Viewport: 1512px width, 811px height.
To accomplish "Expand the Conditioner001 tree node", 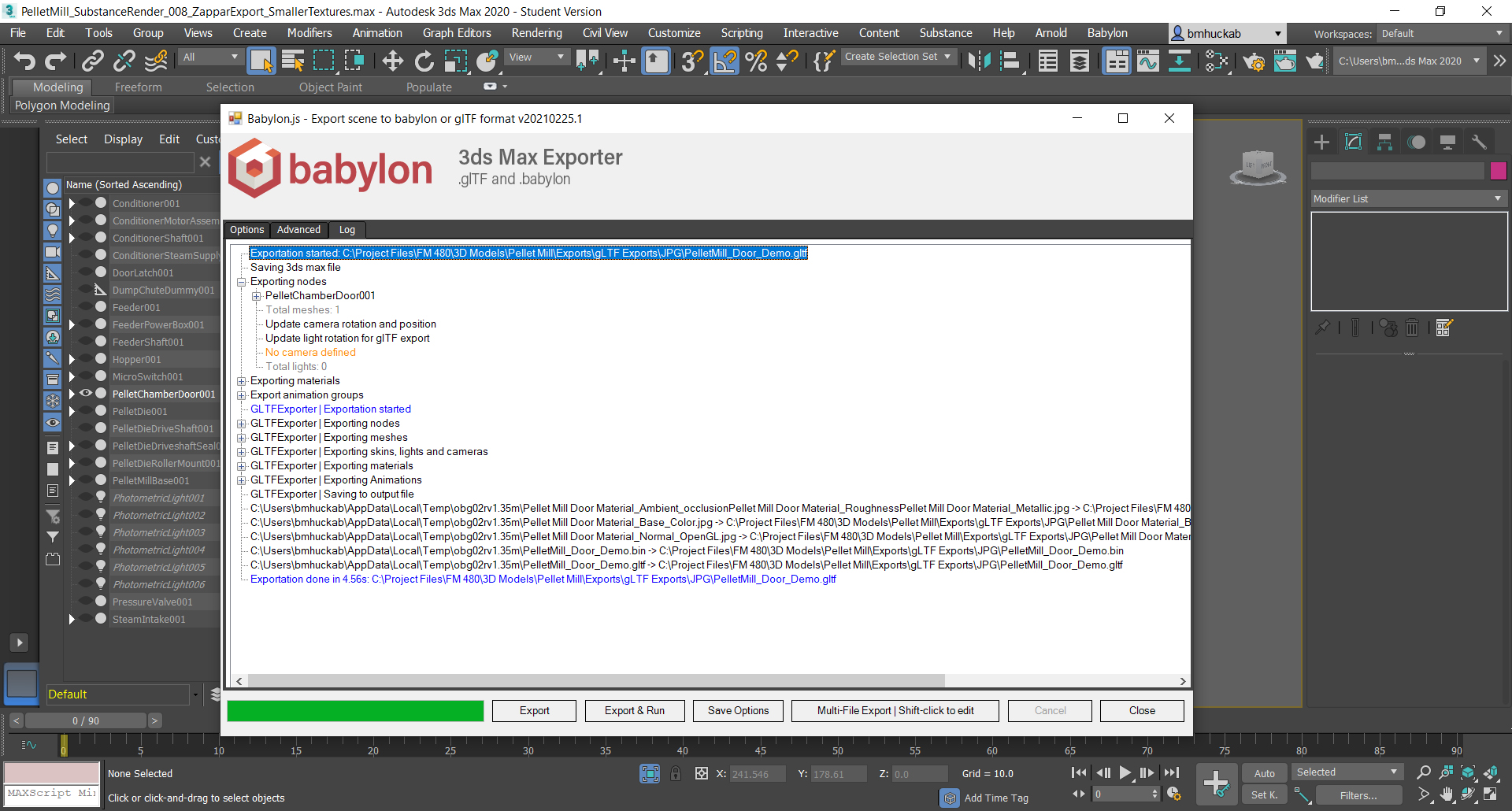I will 72,203.
